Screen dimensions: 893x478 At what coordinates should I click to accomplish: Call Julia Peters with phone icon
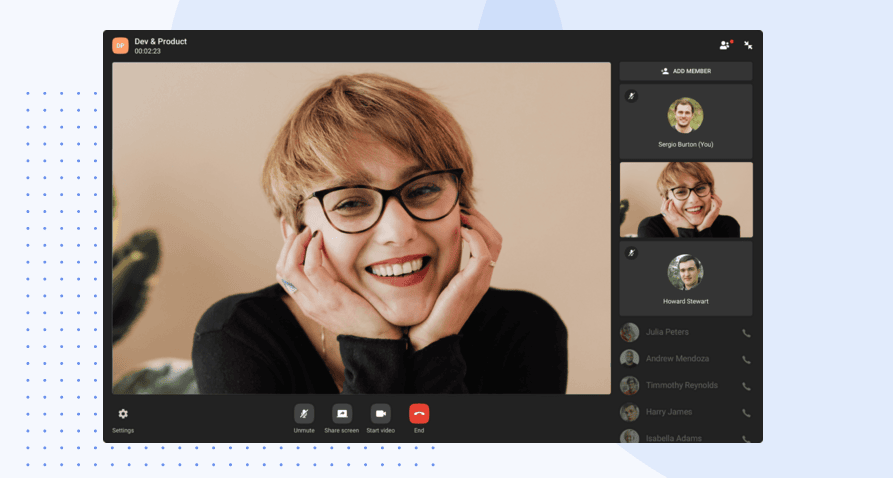click(x=746, y=333)
